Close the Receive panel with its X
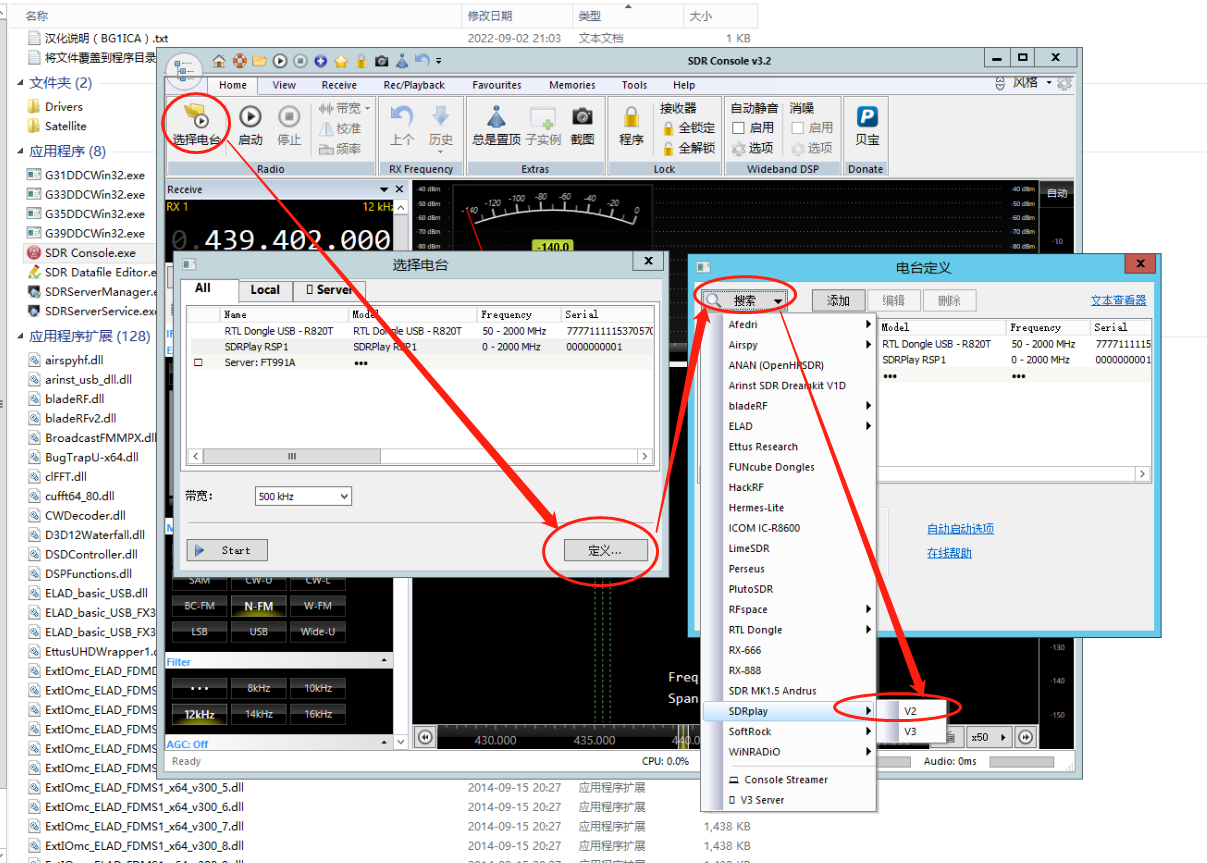This screenshot has height=863, width=1207. pyautogui.click(x=400, y=190)
